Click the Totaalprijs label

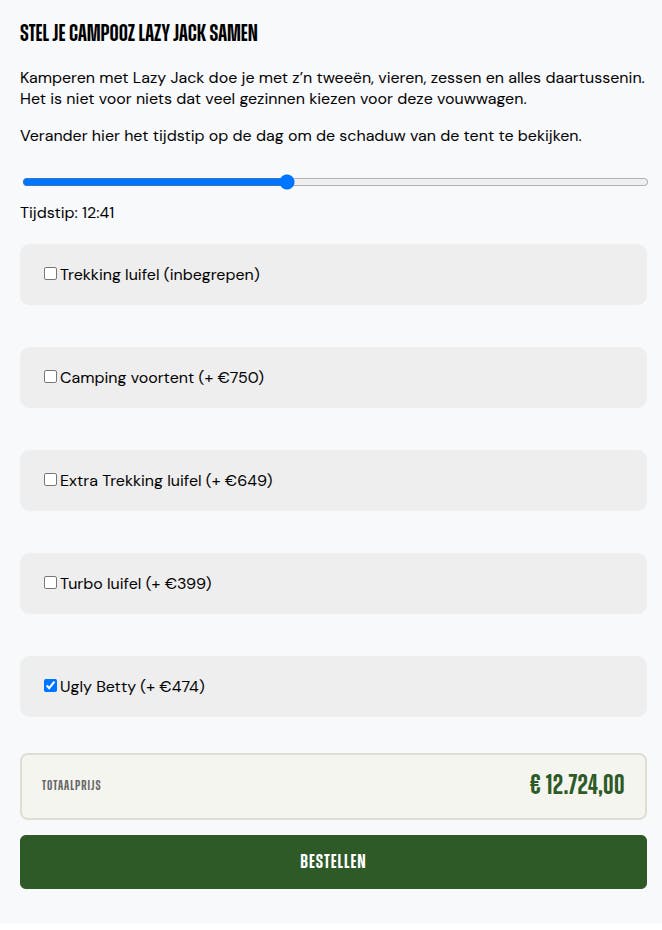pos(71,785)
